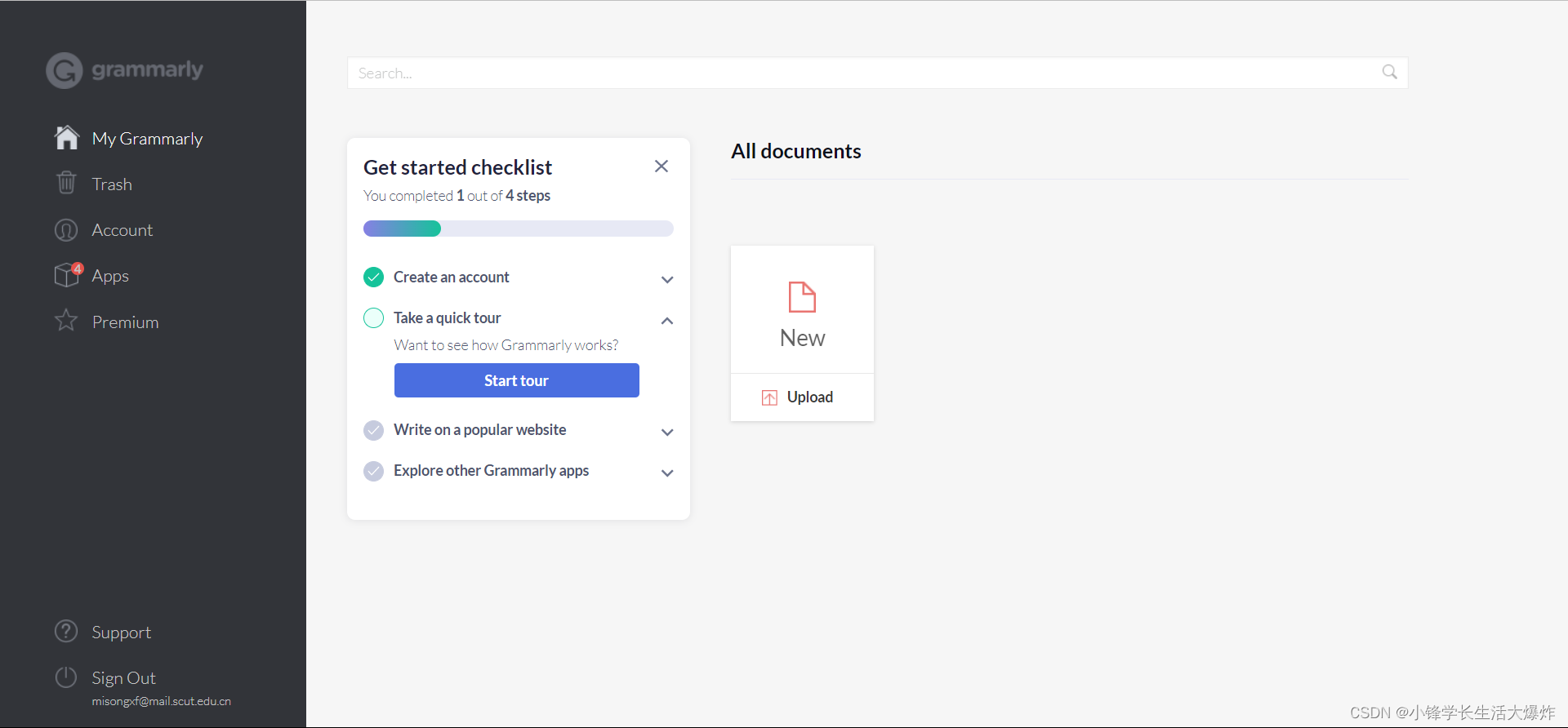The height and width of the screenshot is (728, 1568).
Task: Click the Grammarly logo icon
Action: [x=65, y=70]
